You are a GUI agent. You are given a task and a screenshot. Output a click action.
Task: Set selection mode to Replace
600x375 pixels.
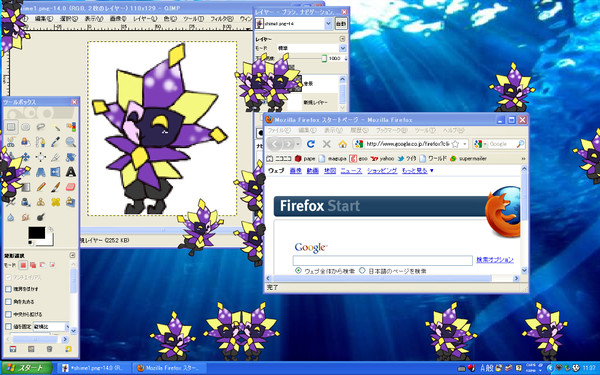pos(23,265)
